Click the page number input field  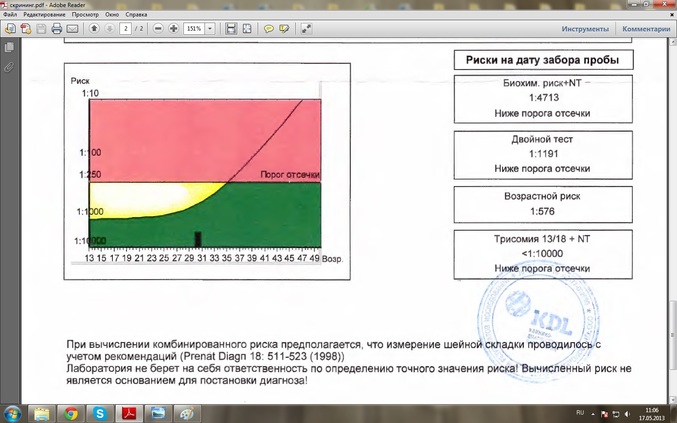tap(124, 29)
